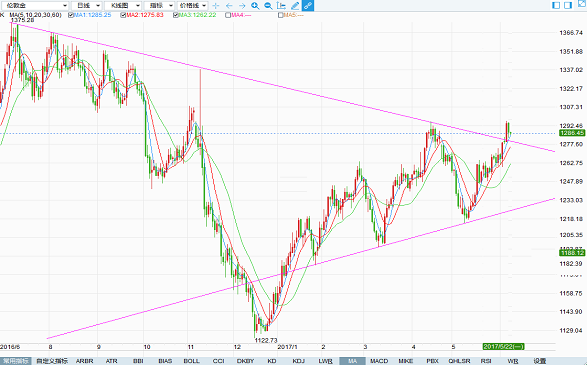Click the 1233.03 price axis label
Viewport: 587px width, 365px height.
(x=571, y=200)
